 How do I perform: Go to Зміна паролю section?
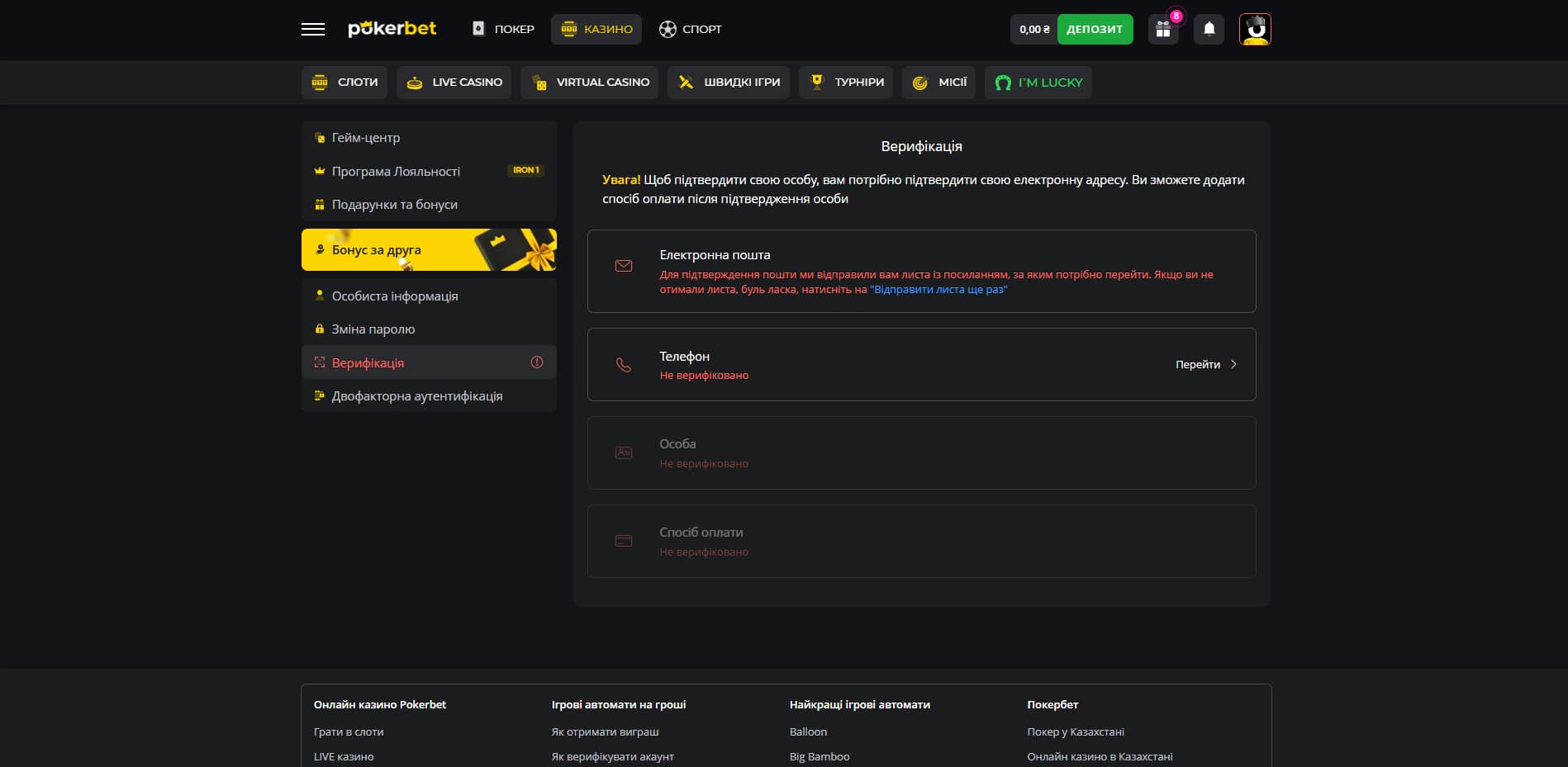(373, 329)
